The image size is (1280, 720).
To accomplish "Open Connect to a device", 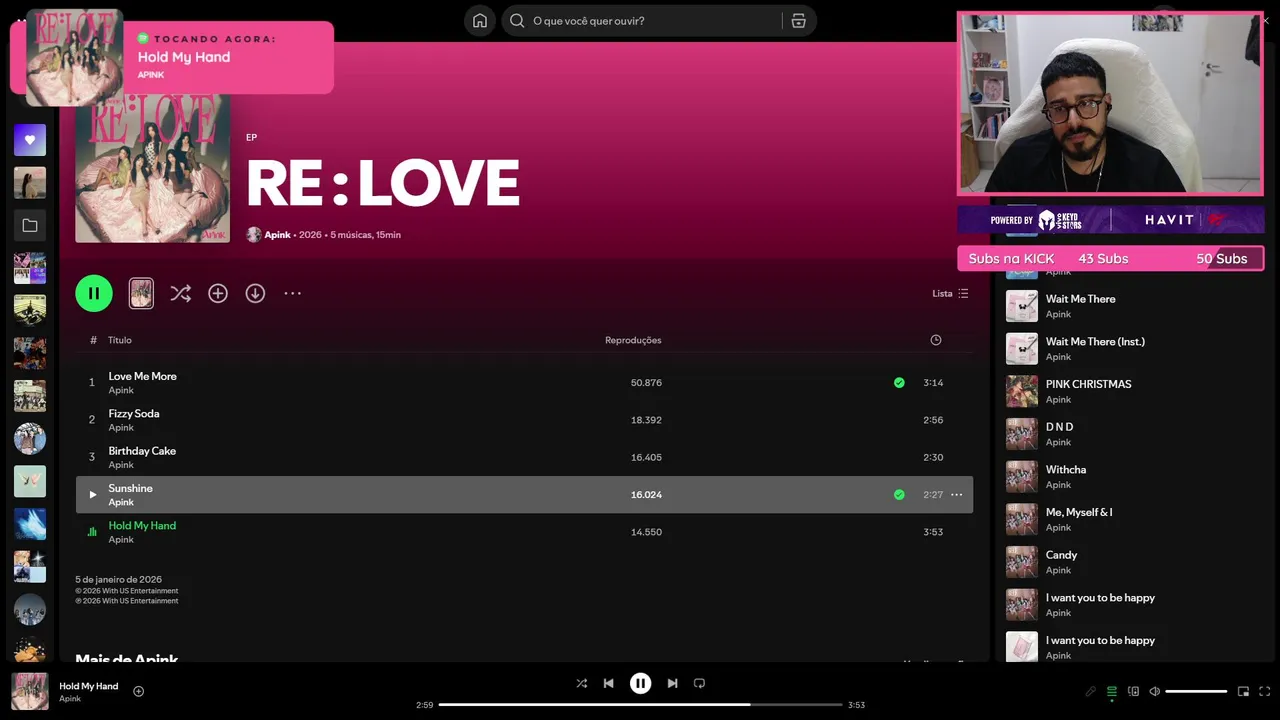I will point(1133,691).
